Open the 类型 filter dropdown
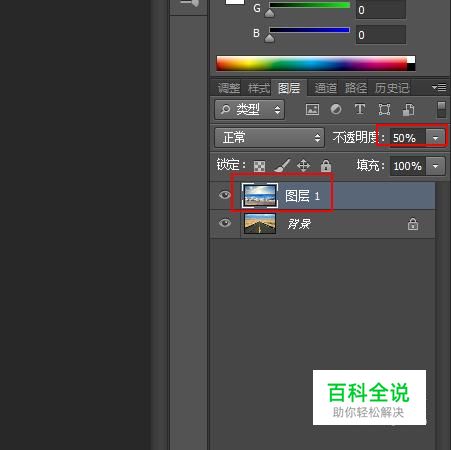This screenshot has width=451, height=450. [x=249, y=109]
